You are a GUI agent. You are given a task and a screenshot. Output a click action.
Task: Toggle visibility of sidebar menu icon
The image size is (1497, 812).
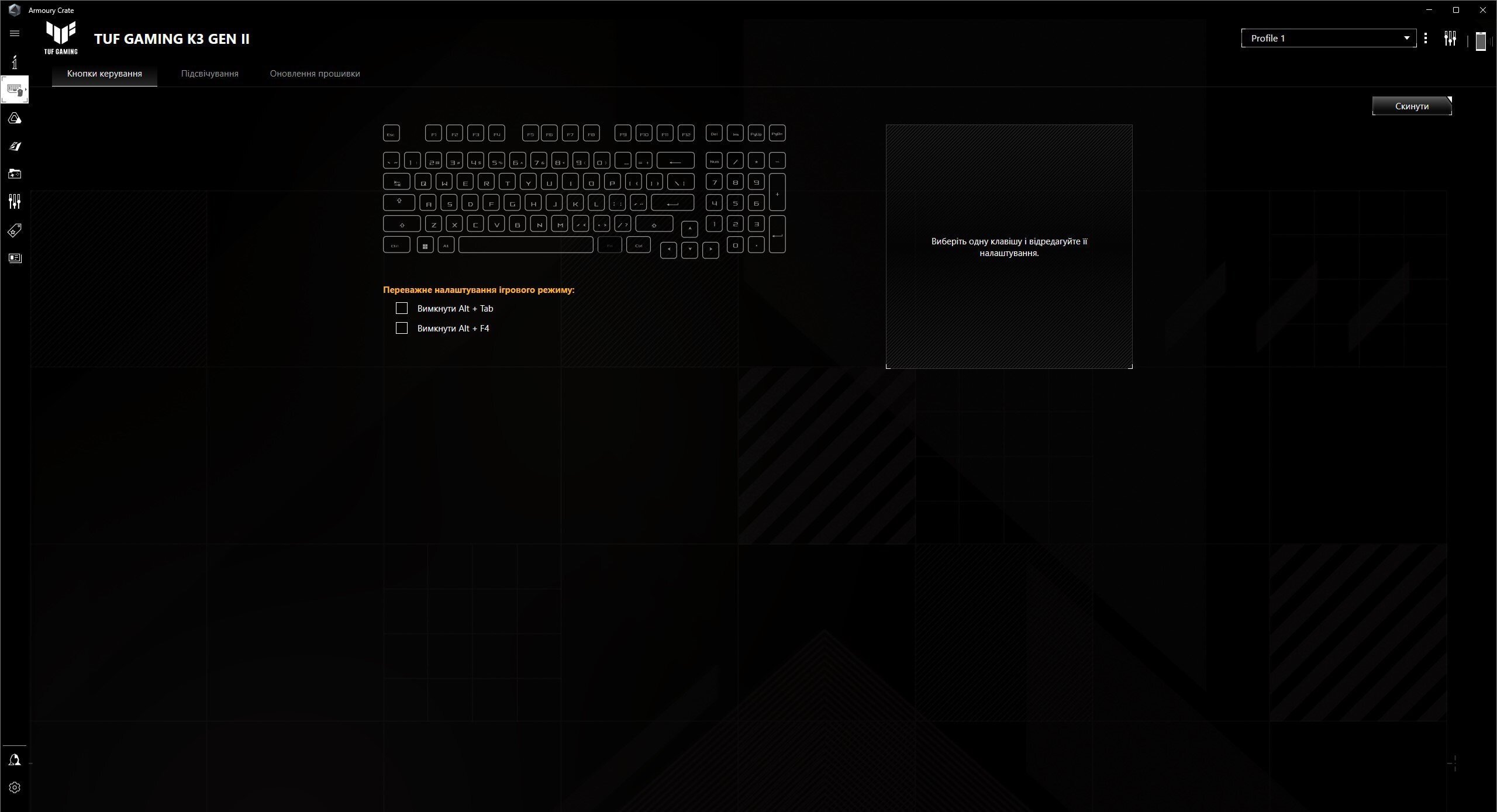15,34
